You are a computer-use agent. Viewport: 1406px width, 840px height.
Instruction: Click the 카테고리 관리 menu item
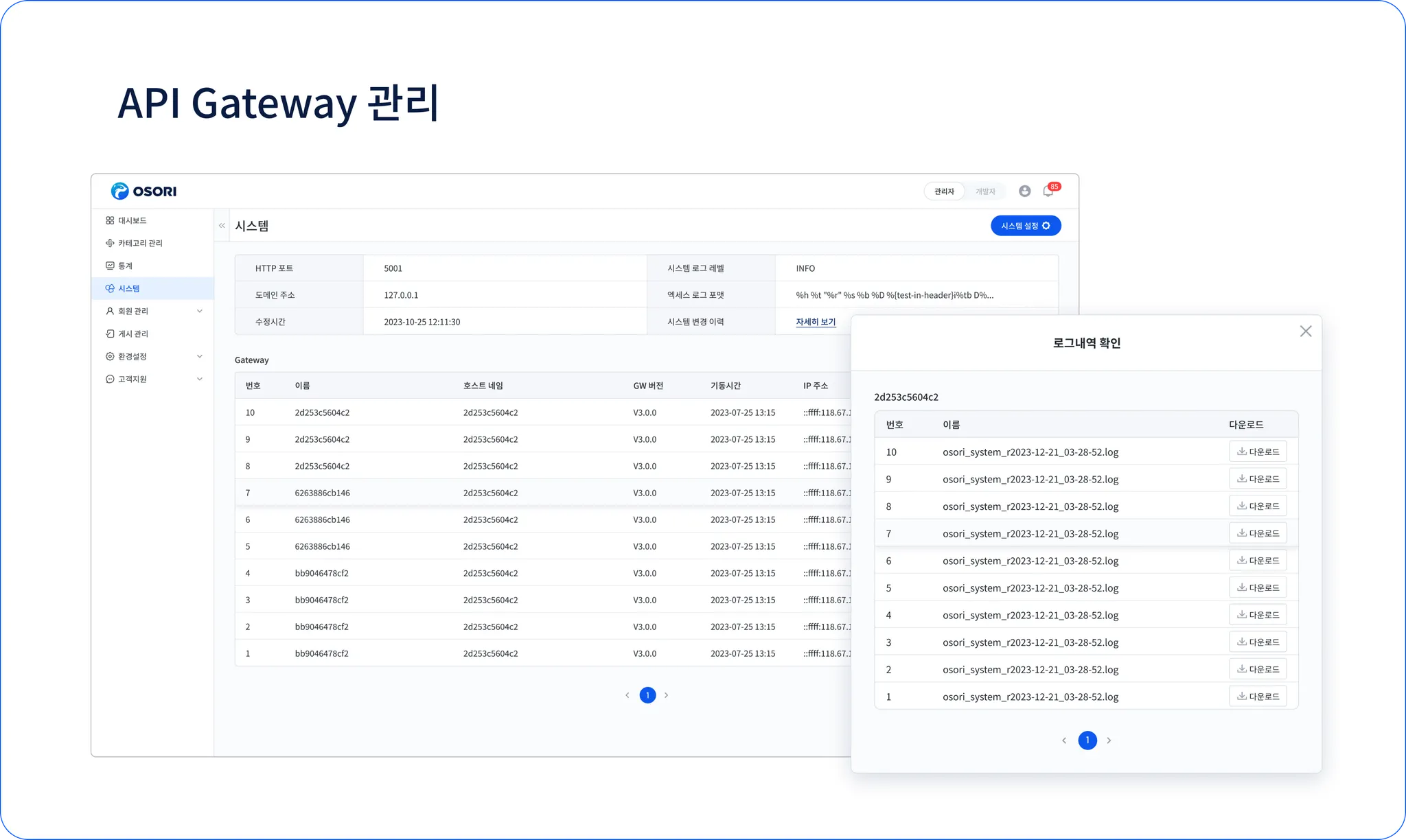[x=139, y=243]
